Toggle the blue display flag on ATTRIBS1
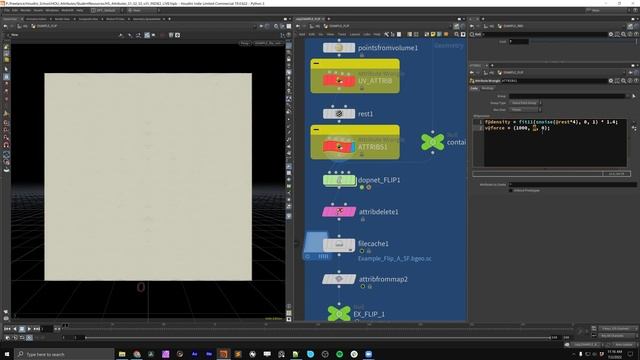This screenshot has width=640, height=360. [x=353, y=147]
